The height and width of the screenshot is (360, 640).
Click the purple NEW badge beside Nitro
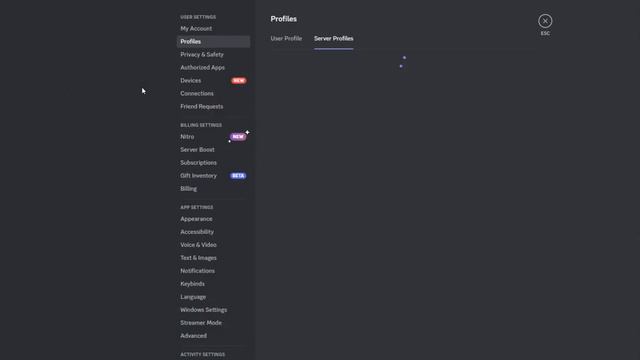pyautogui.click(x=238, y=137)
